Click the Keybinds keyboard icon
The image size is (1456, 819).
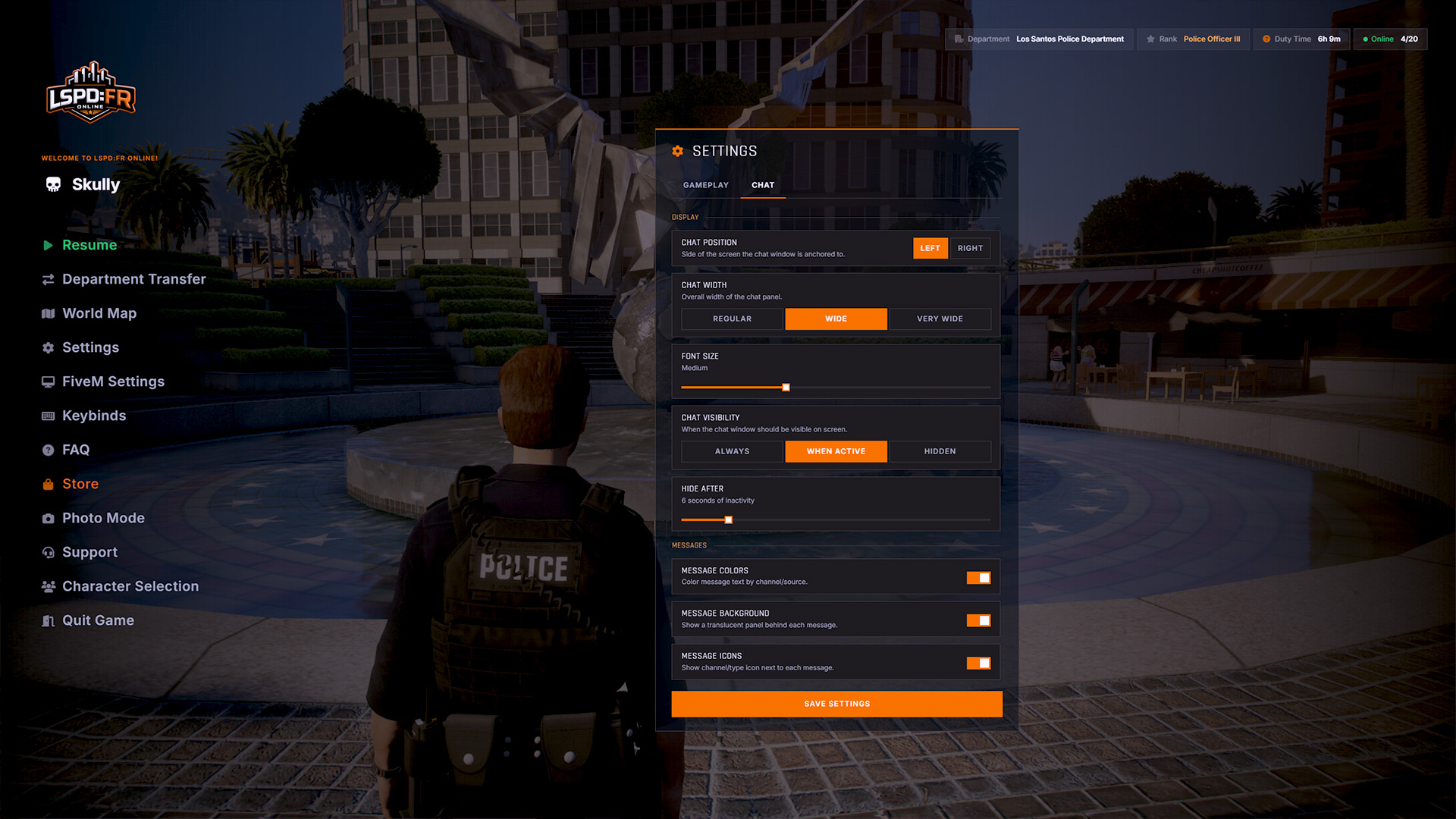[48, 416]
